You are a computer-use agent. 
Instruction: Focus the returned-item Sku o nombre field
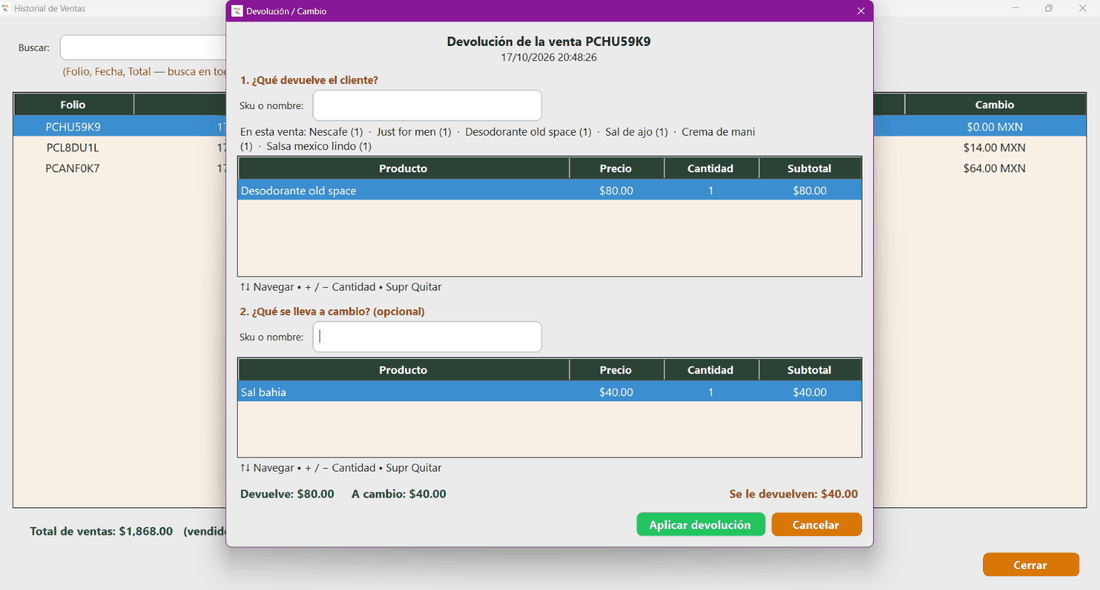(427, 105)
